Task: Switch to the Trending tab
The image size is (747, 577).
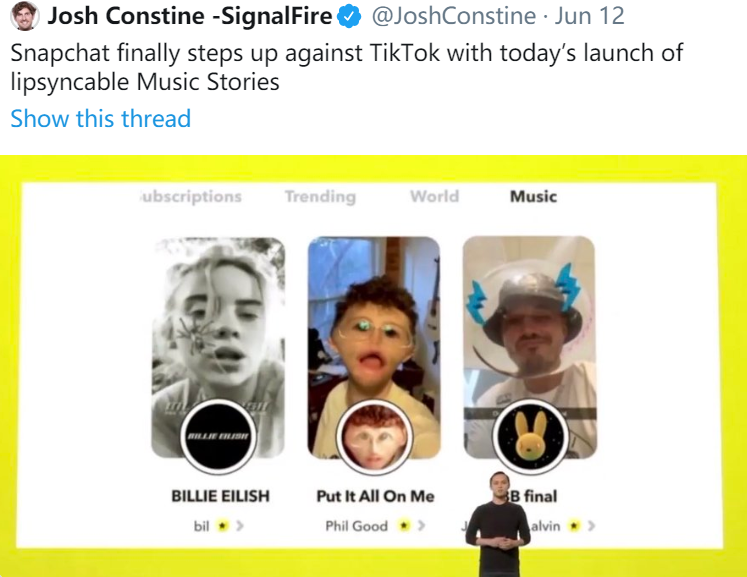Action: point(320,196)
